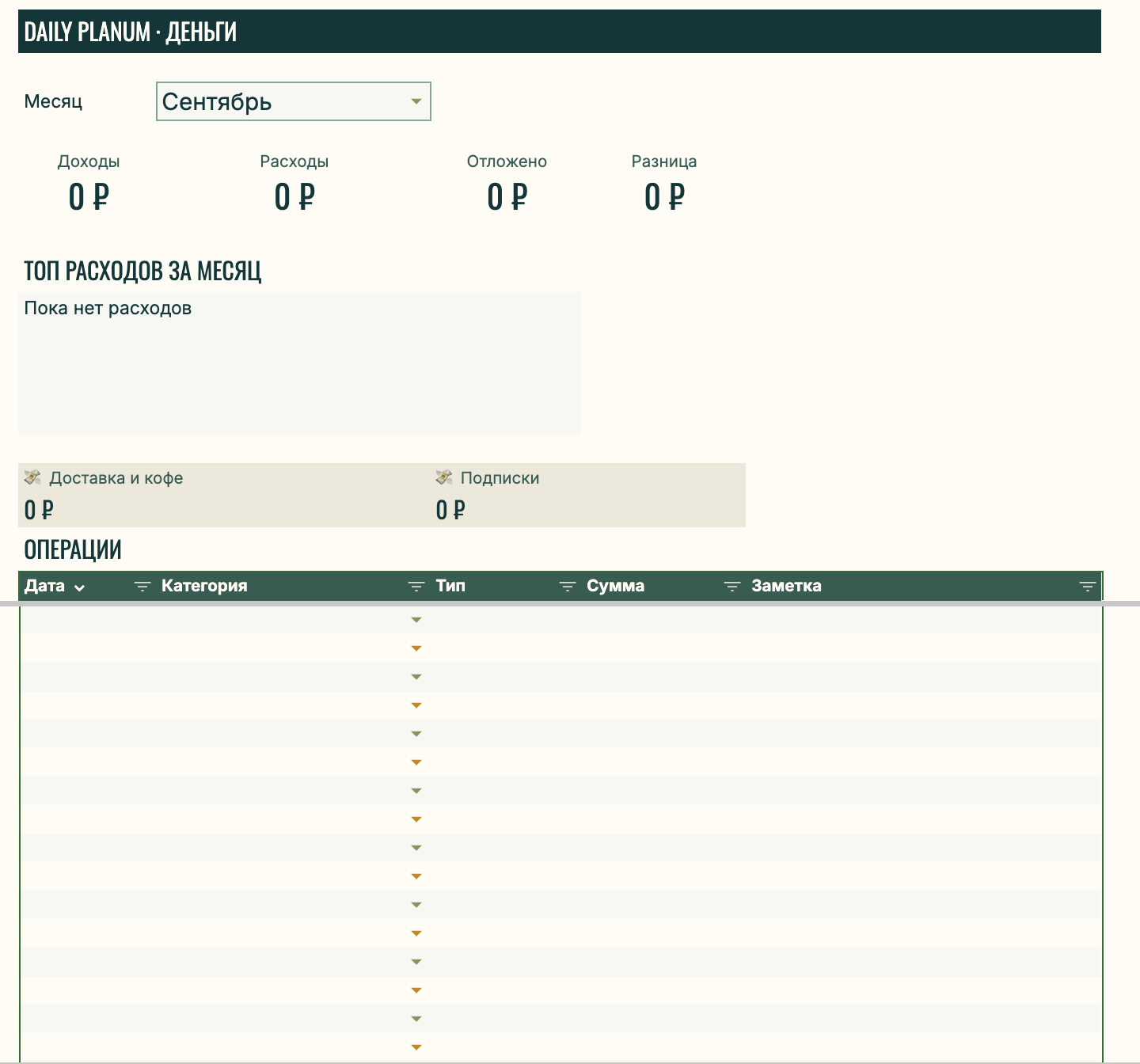
Task: Select the 0 ₽ value under Доходы
Action: pyautogui.click(x=89, y=196)
